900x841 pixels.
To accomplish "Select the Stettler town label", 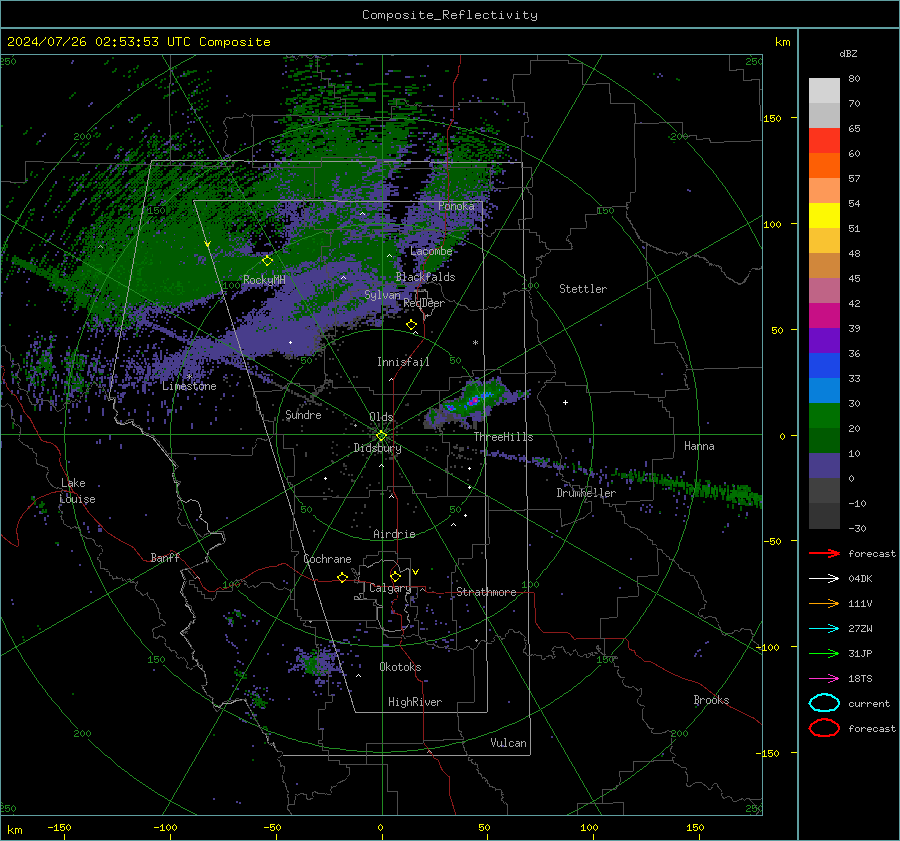I will tap(583, 289).
